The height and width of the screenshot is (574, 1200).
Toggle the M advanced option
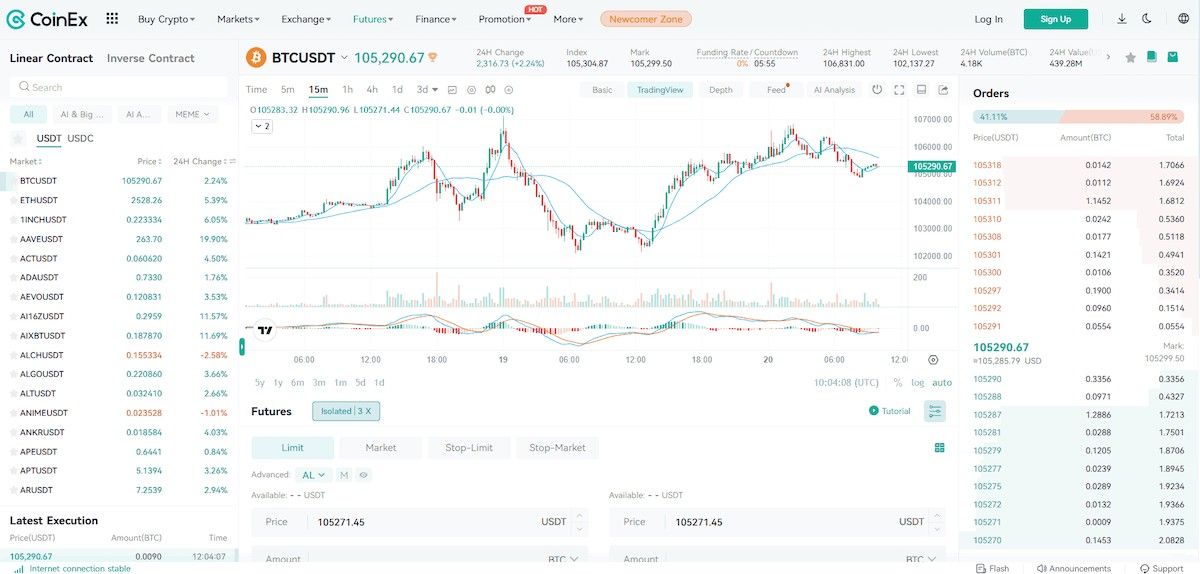coord(344,475)
